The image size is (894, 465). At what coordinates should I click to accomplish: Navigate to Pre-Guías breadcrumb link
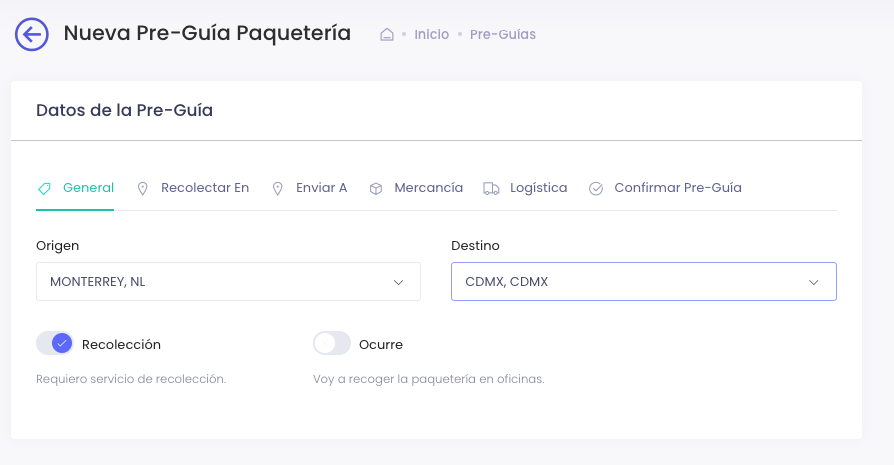503,34
